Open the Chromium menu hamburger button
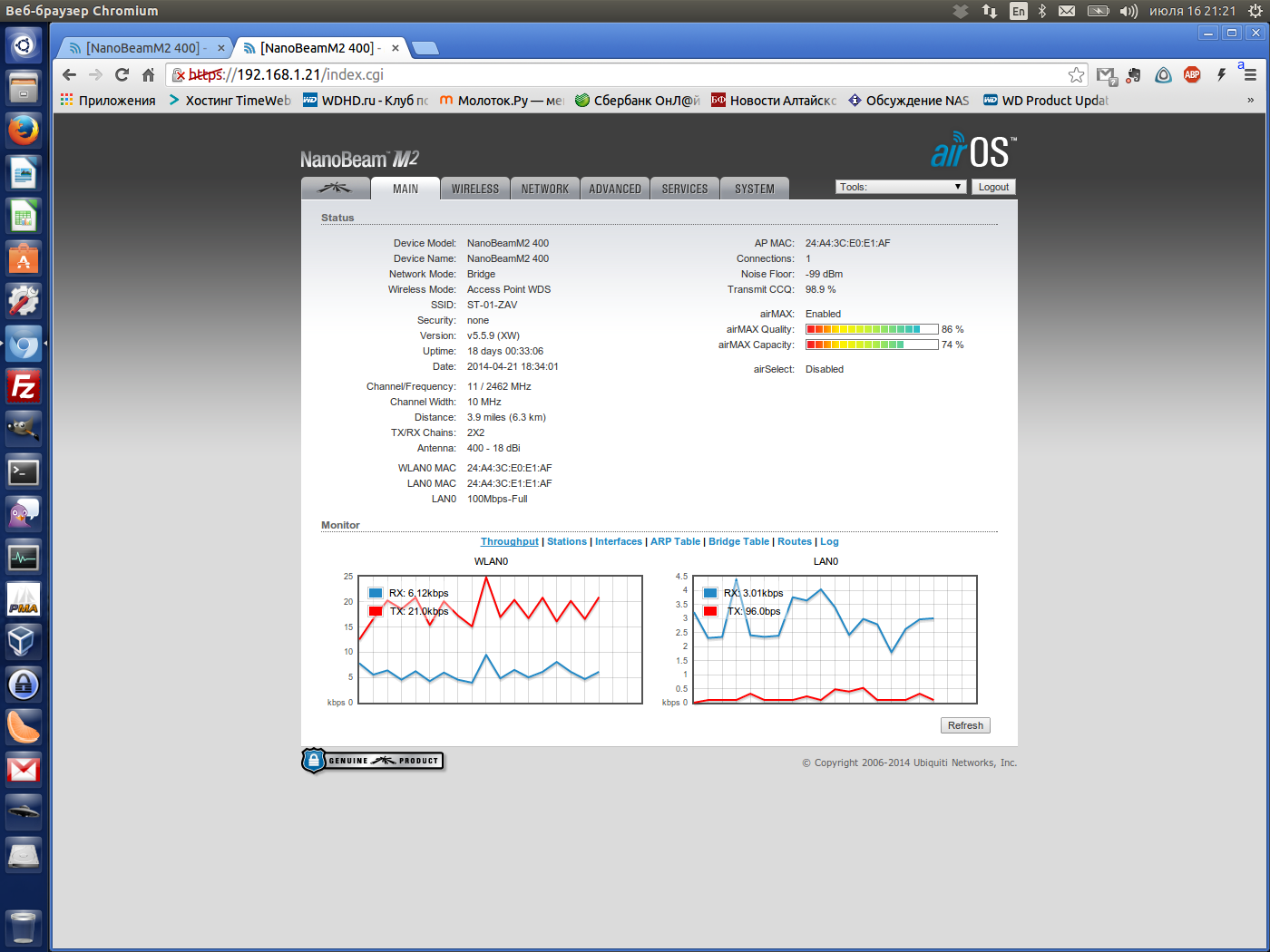 click(1250, 74)
